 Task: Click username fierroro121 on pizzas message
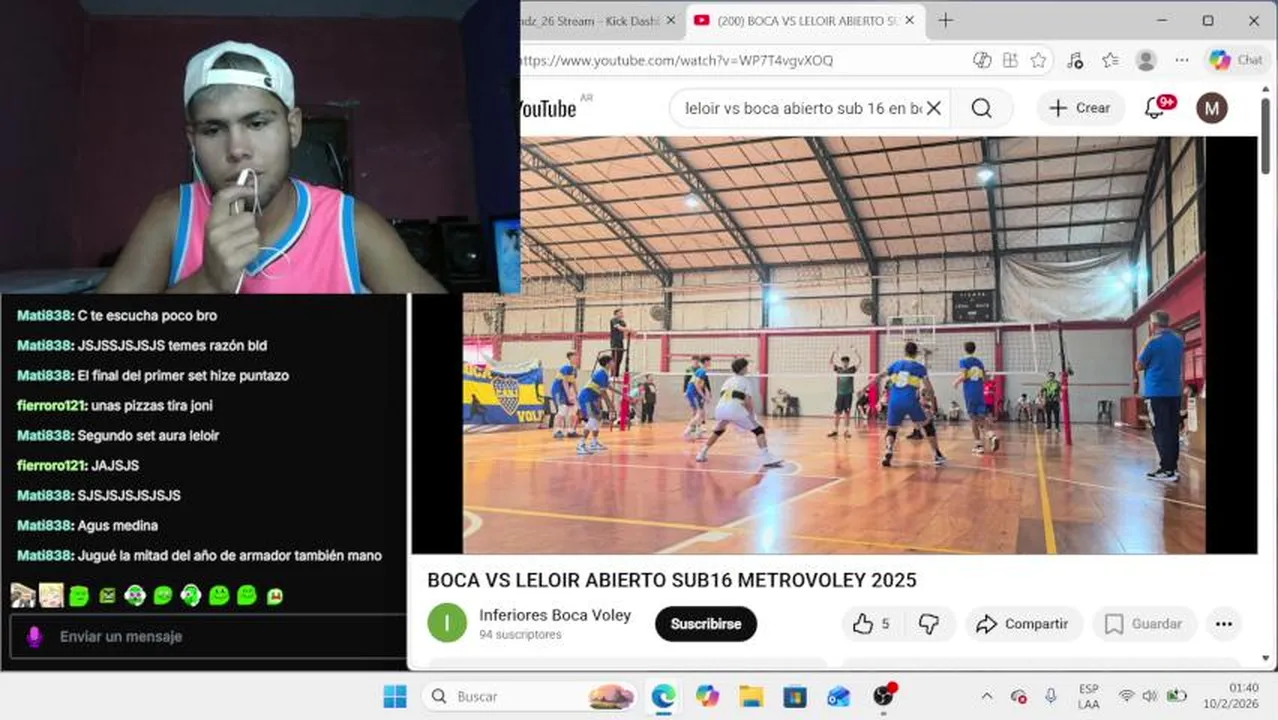[x=51, y=405]
